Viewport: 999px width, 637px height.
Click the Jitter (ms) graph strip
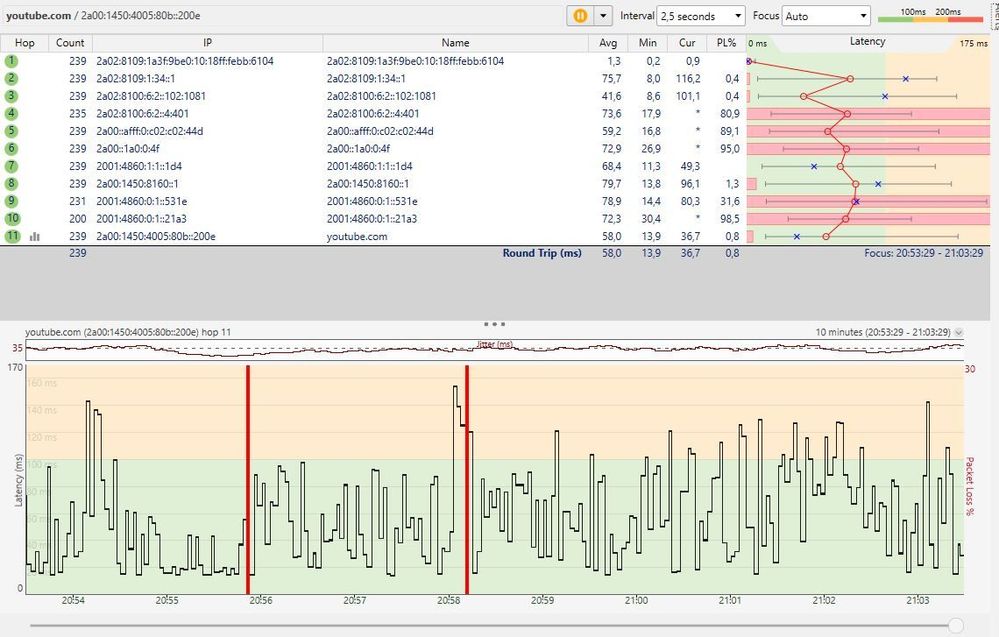[494, 349]
